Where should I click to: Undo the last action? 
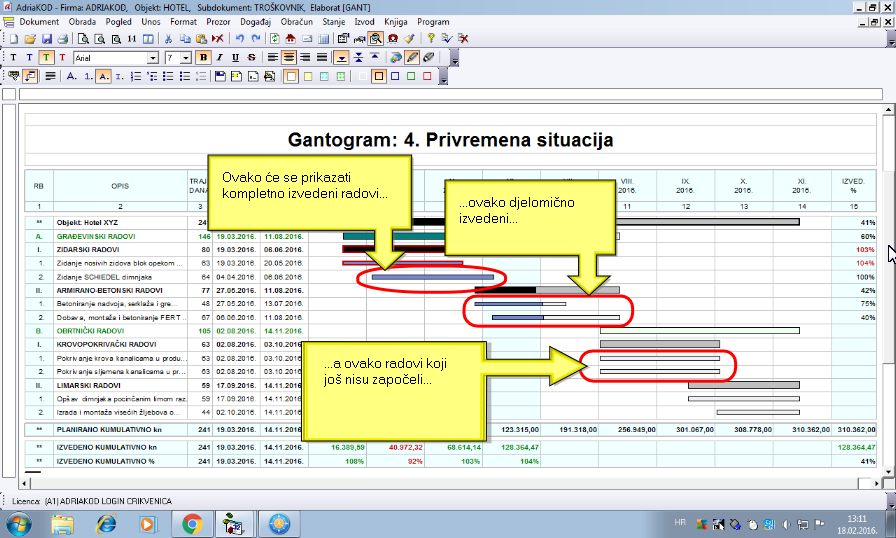(239, 39)
